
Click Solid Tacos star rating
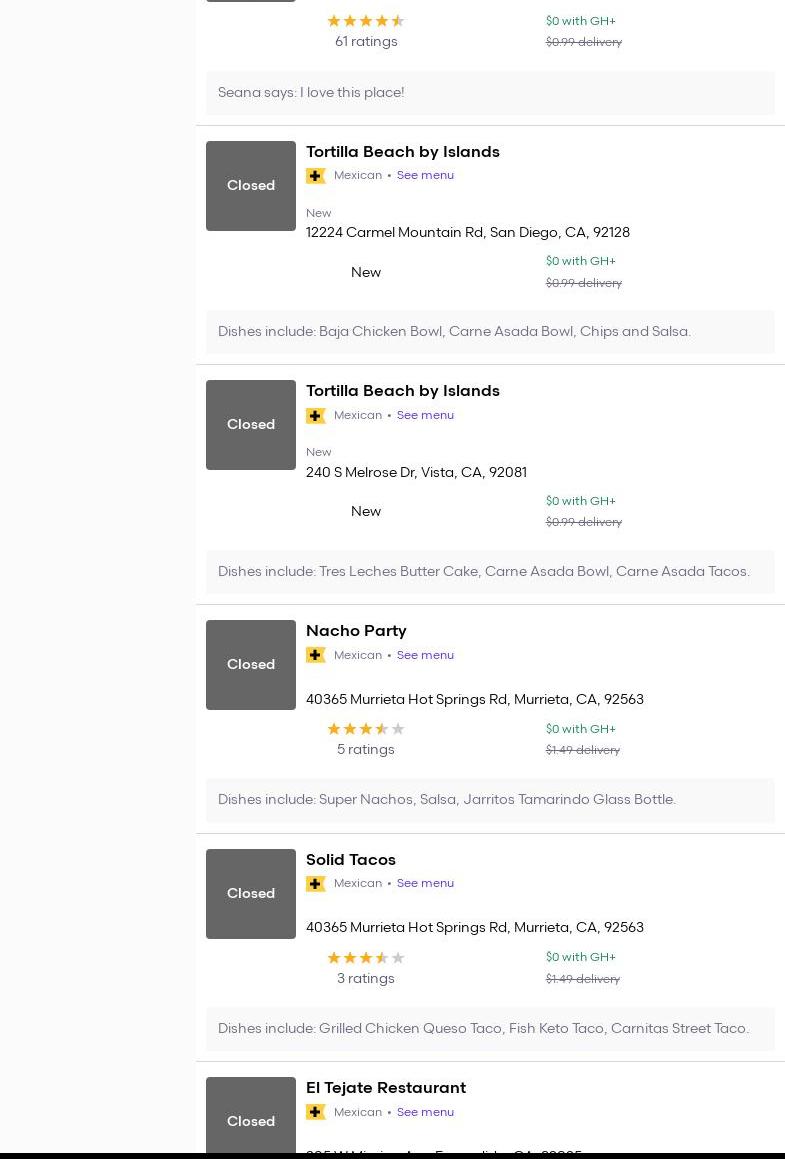(365, 958)
